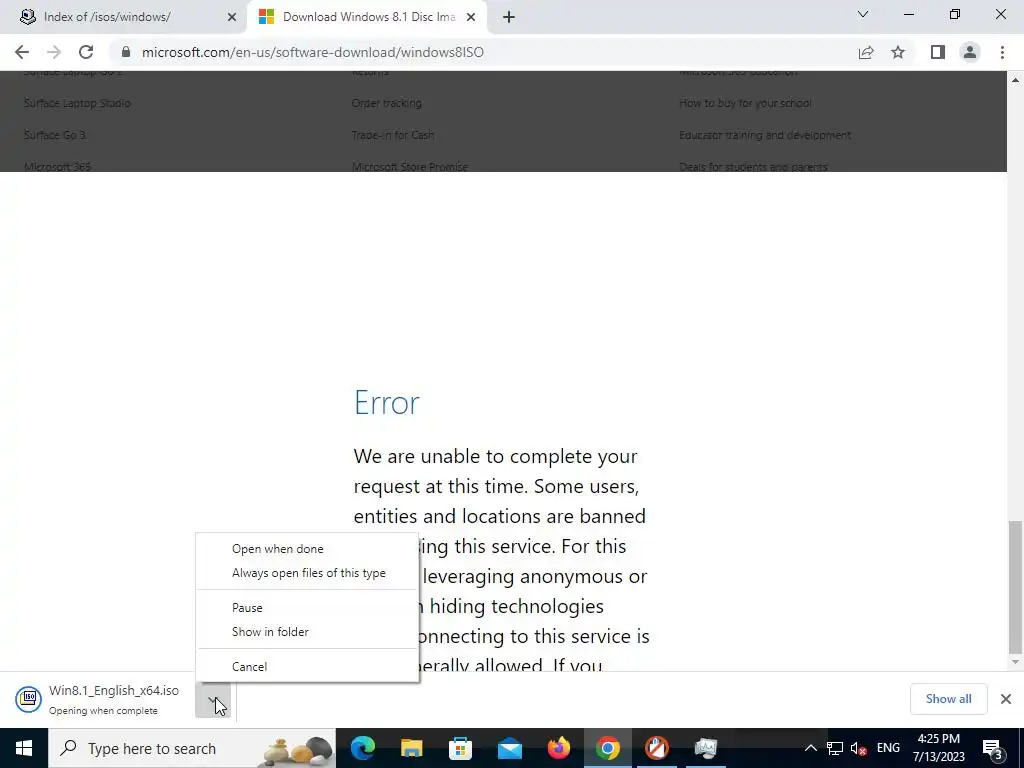Launch Microsoft Edge from the taskbar
The height and width of the screenshot is (768, 1024).
362,748
